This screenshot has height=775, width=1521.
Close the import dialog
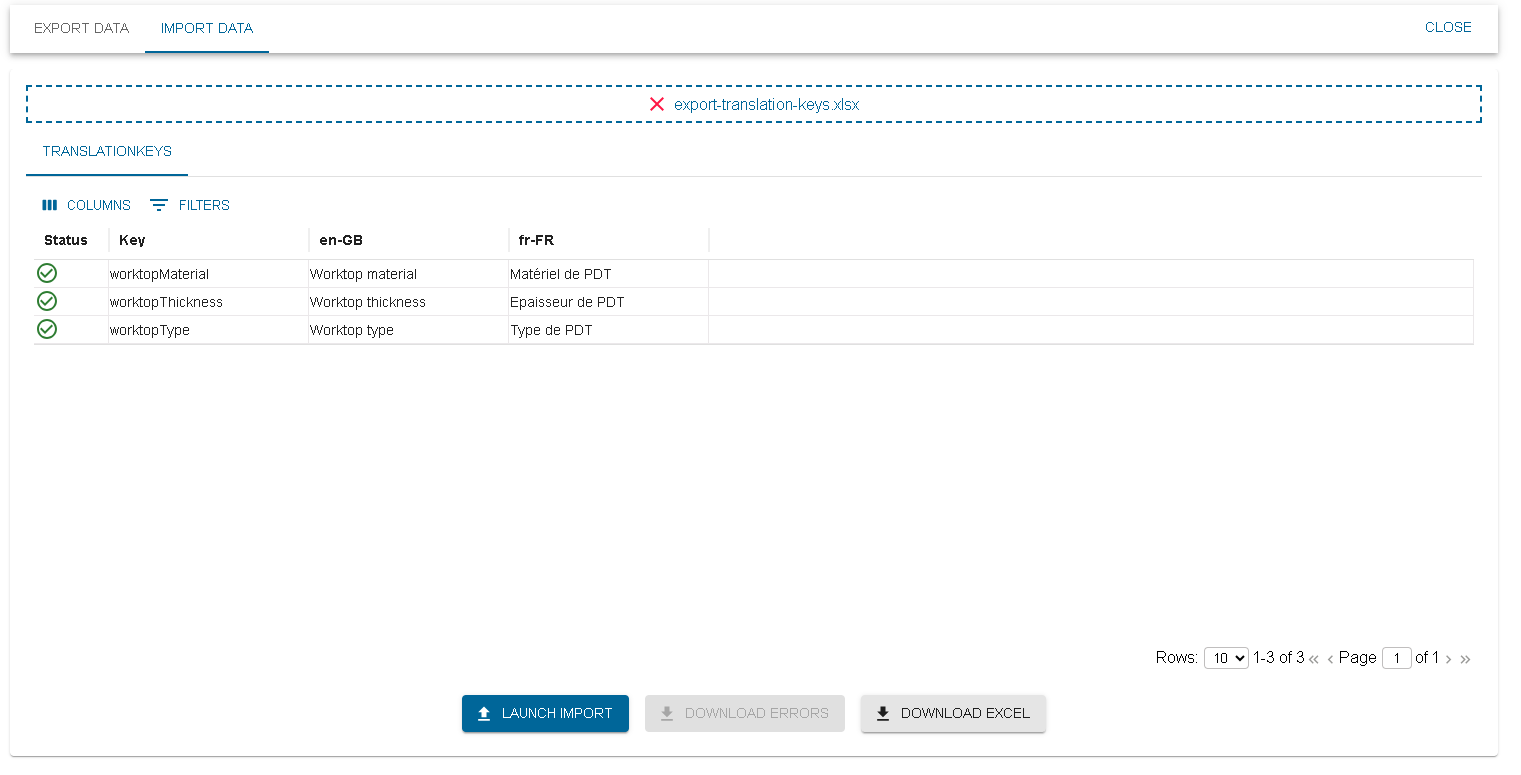(x=1448, y=27)
